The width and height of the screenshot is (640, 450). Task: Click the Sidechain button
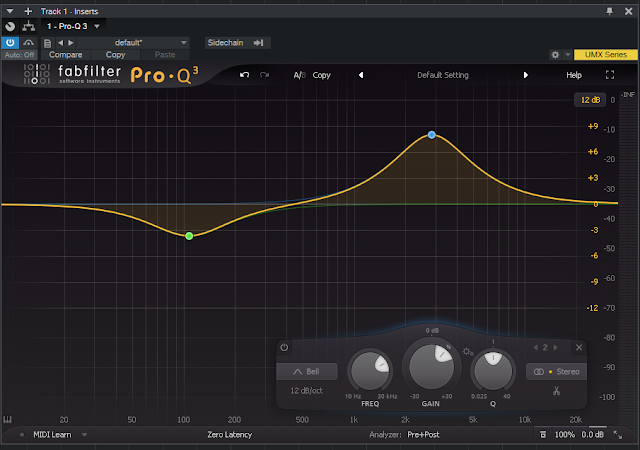click(x=236, y=42)
